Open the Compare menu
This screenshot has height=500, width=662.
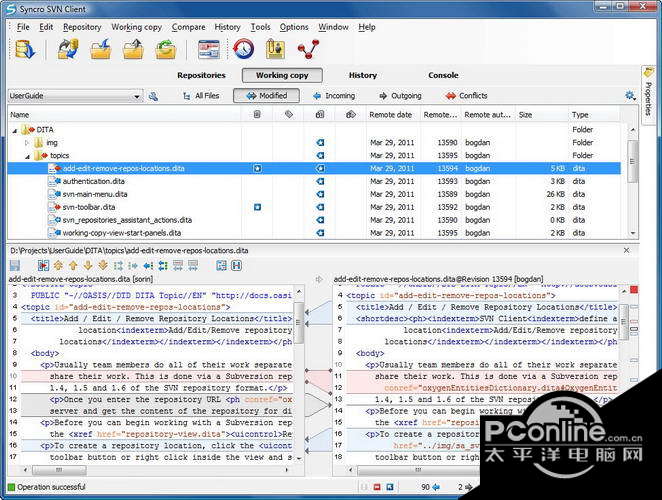188,27
